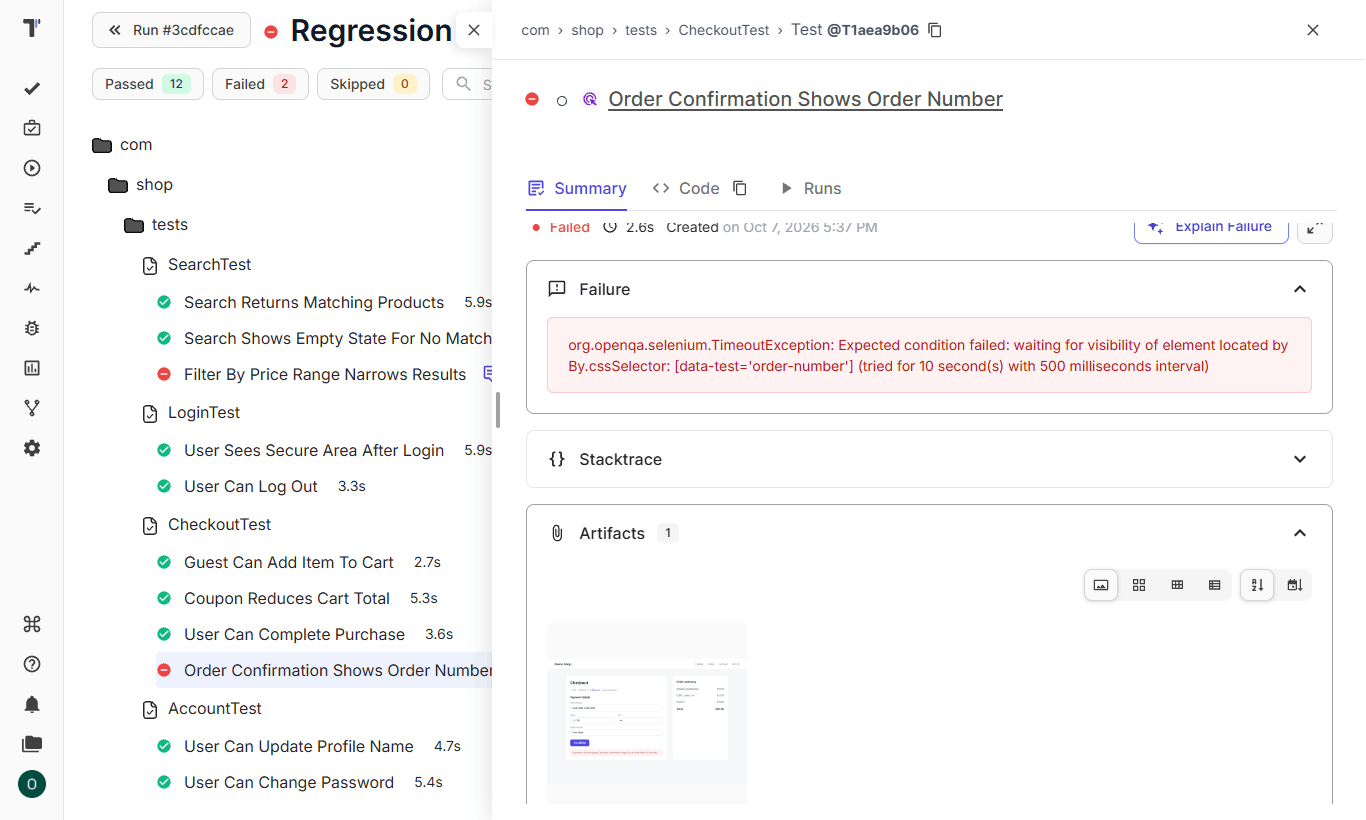The height and width of the screenshot is (820, 1366).
Task: Open the Order Confirmation Shows Order Number title link
Action: [806, 99]
